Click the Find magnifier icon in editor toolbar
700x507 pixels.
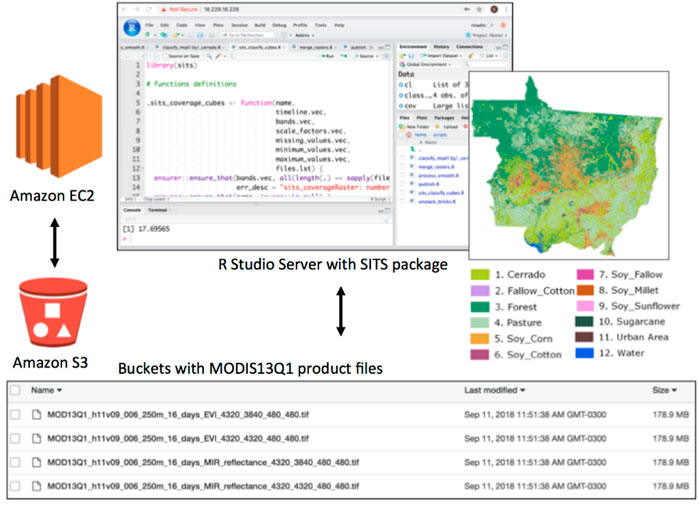(x=209, y=56)
